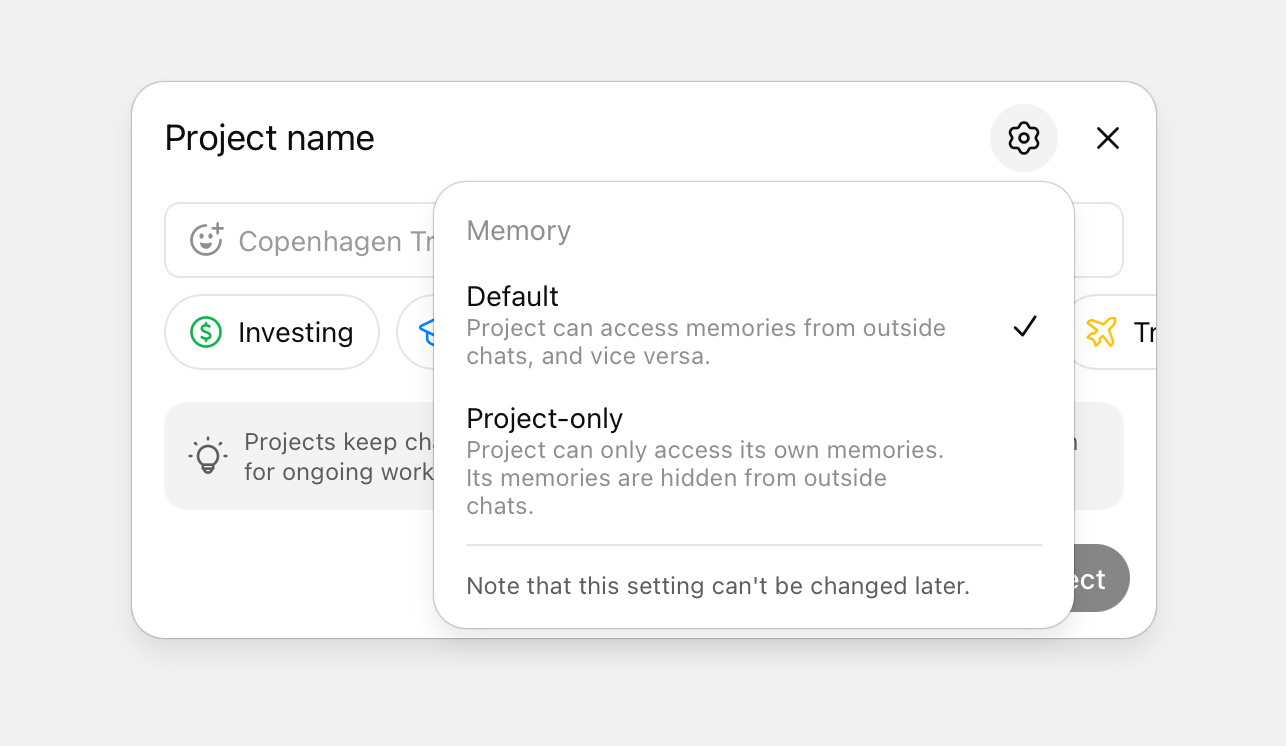The height and width of the screenshot is (746, 1286).
Task: Click the yellow airplane icon
Action: point(1101,332)
